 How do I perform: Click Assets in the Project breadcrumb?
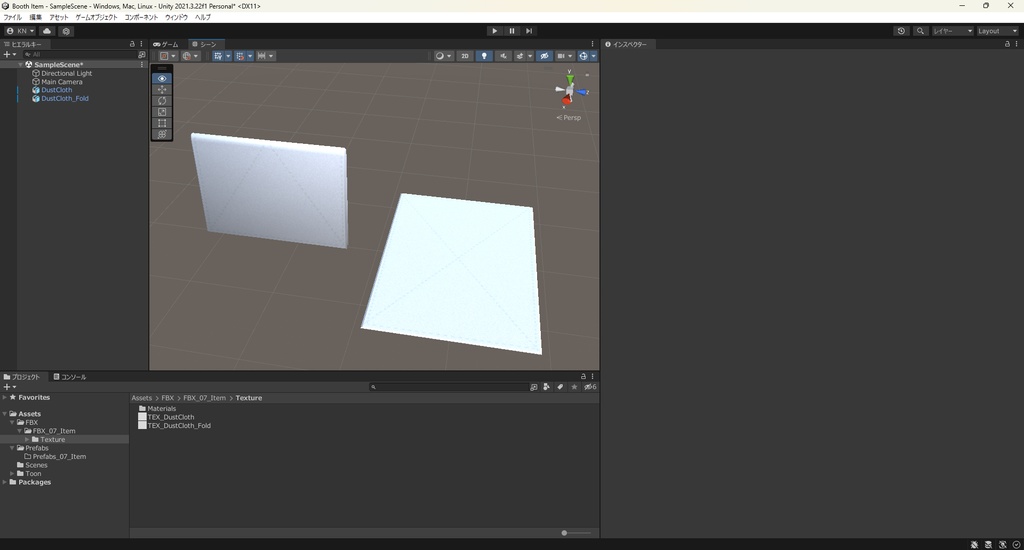(x=142, y=398)
